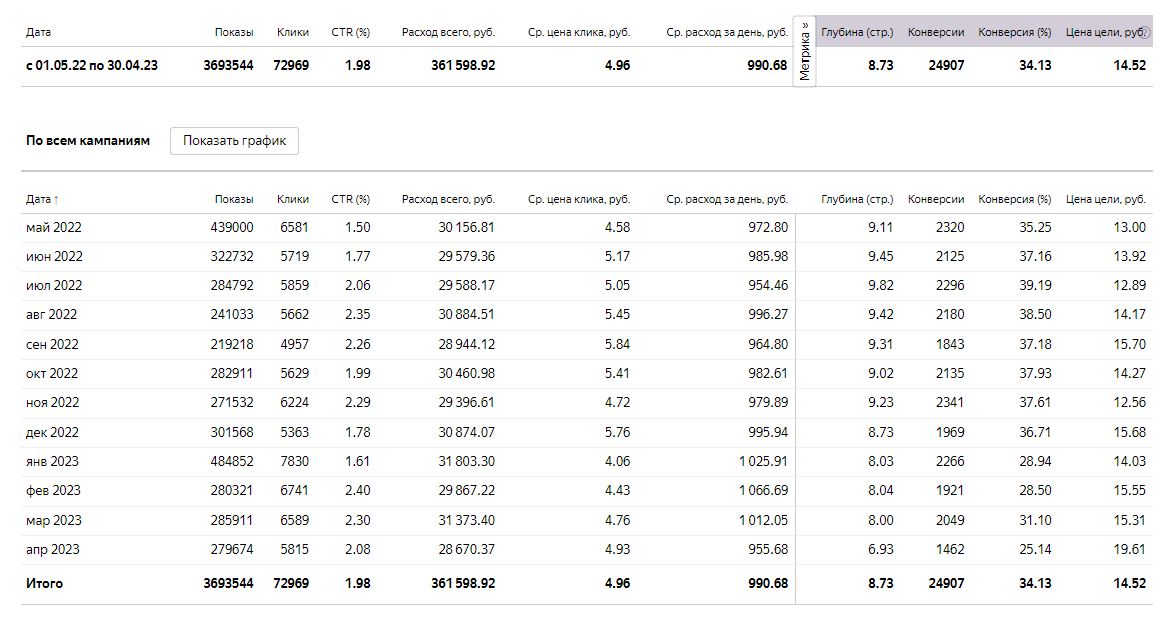
Task: Collapse the vertical 'Метрика »' panel tab
Action: (x=805, y=52)
